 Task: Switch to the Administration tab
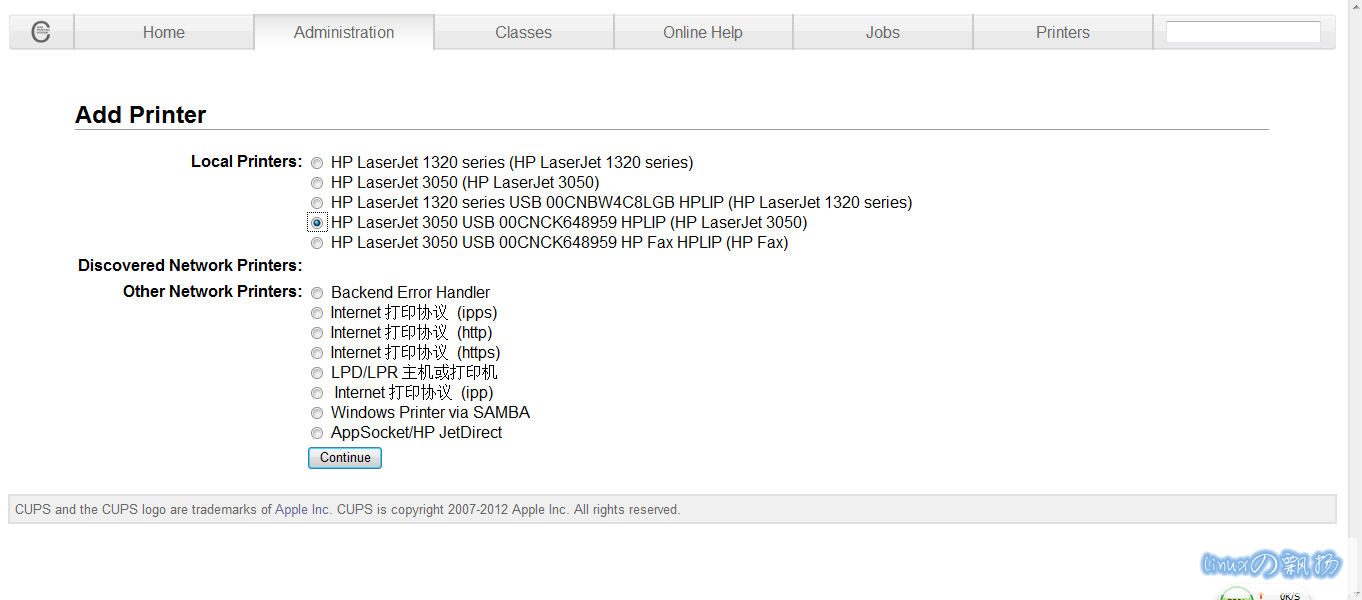344,32
